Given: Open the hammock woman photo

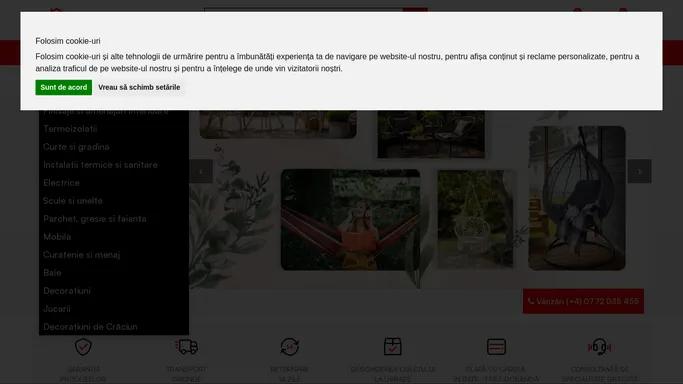Looking at the screenshot, I should click(351, 220).
